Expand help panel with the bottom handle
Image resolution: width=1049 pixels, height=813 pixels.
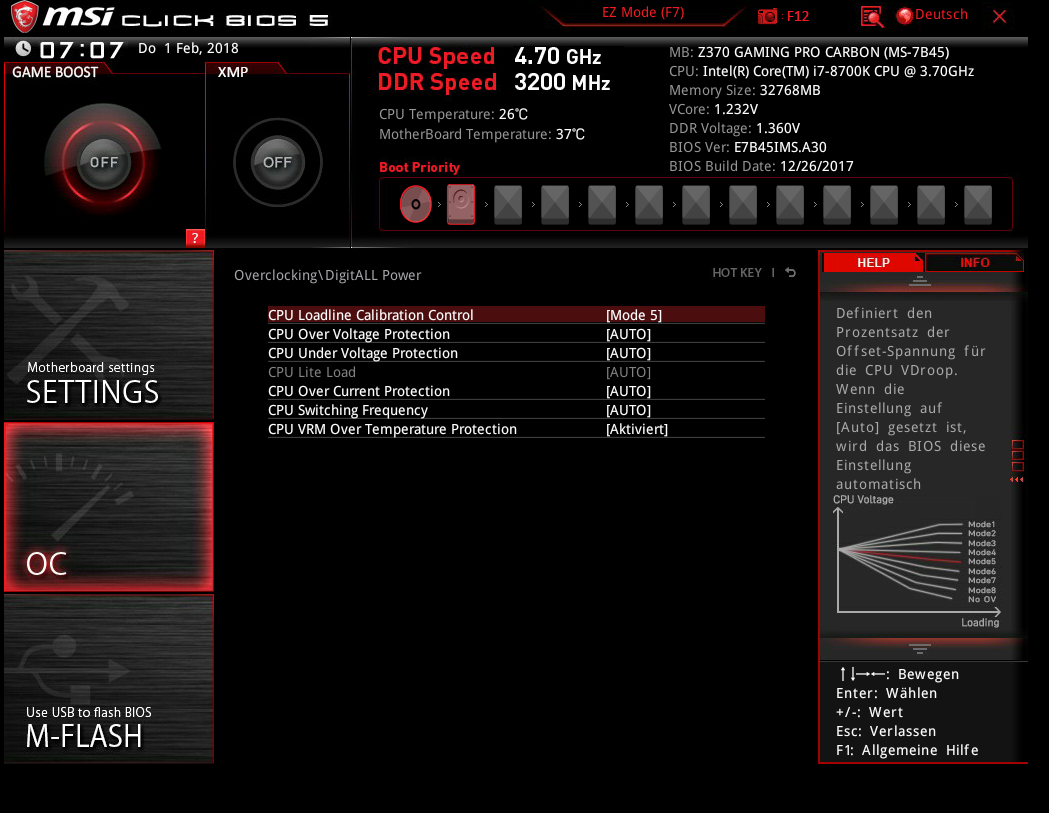[x=919, y=648]
